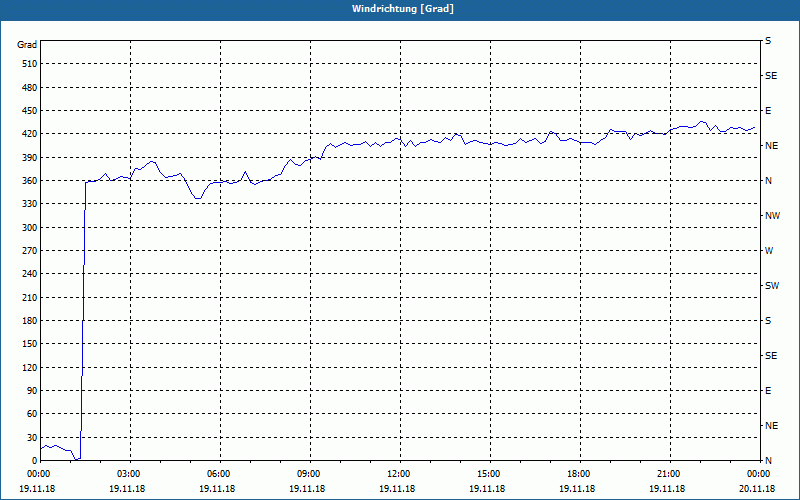Click the '15:00' time label
Image resolution: width=800 pixels, height=500 pixels.
pyautogui.click(x=487, y=474)
